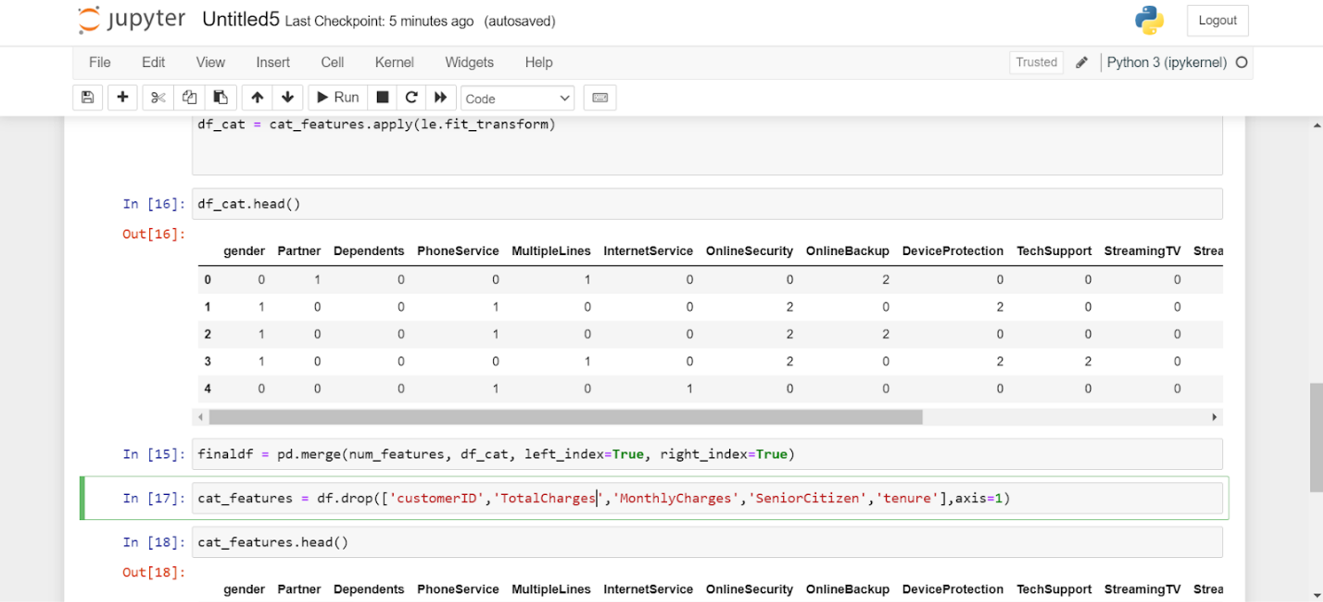Toggle the Trusted notebook indicator
This screenshot has width=1323, height=602.
pos(1036,62)
